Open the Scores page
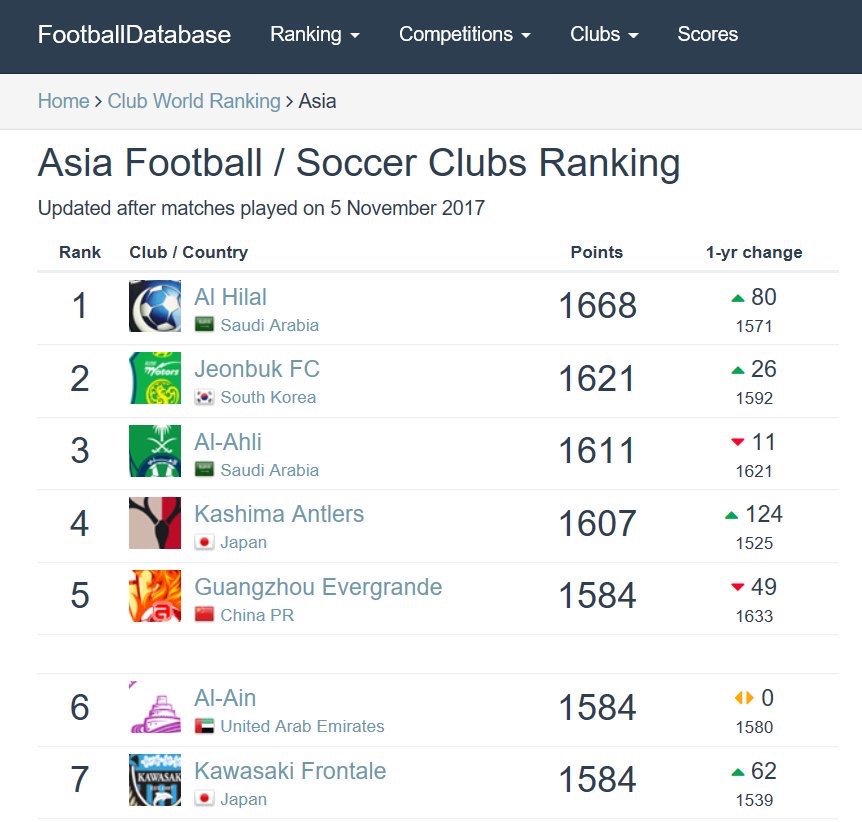The image size is (862, 822). (708, 34)
